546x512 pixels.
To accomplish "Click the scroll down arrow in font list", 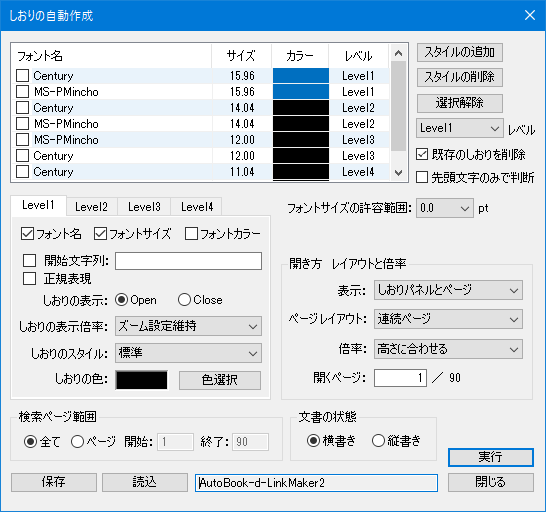I will (x=399, y=172).
